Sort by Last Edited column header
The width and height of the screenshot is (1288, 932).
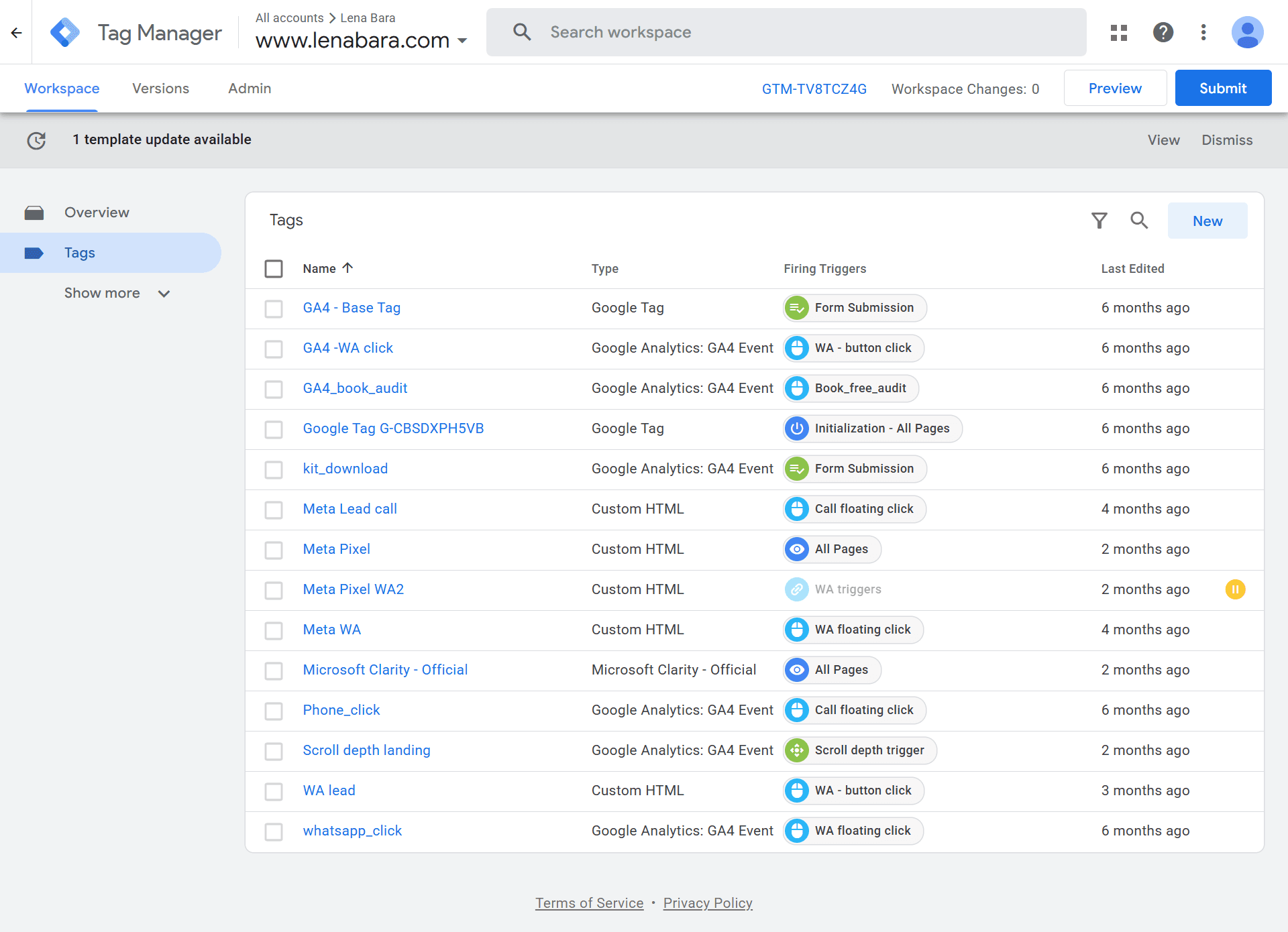point(1132,269)
